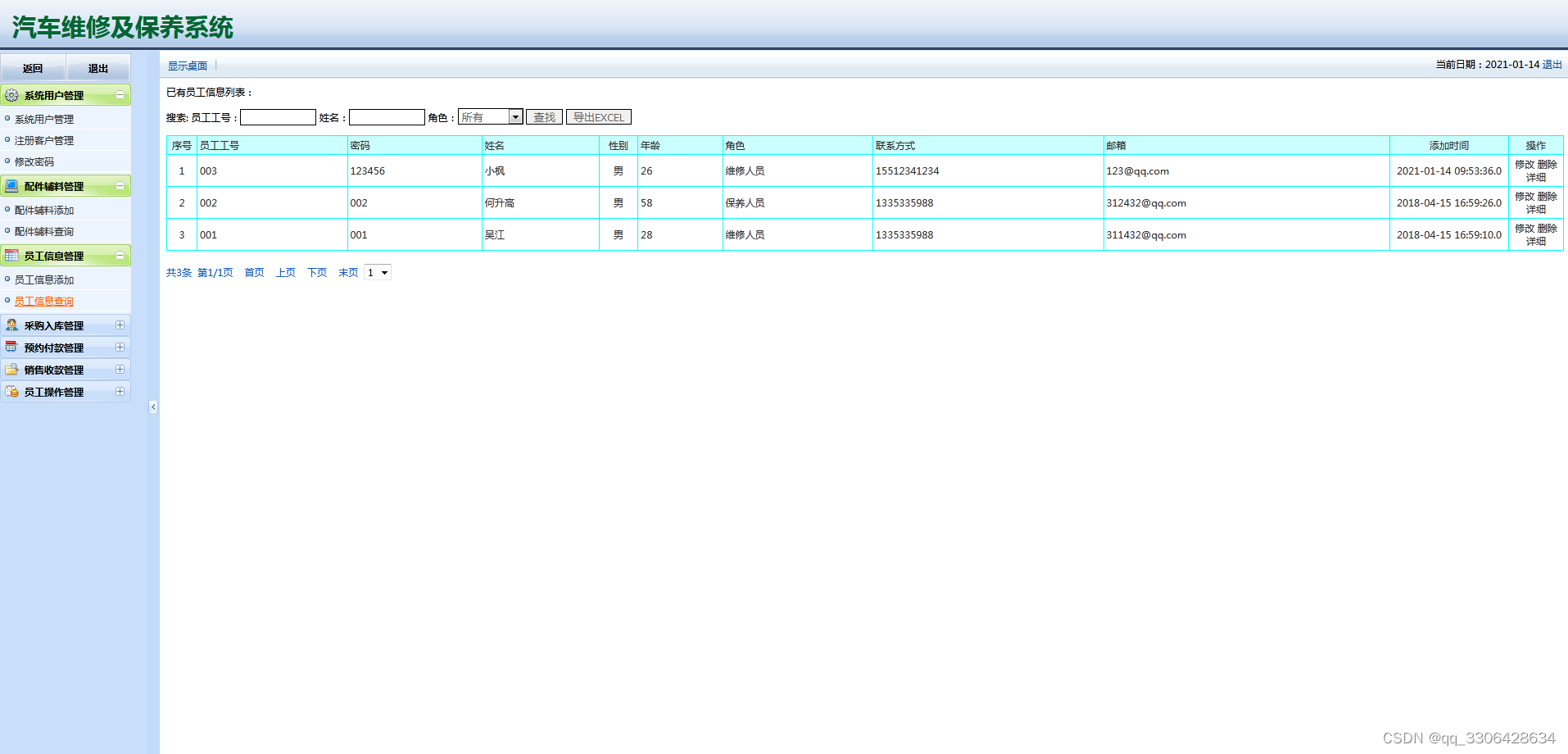Click the 添加时间 column header
Image resolution: width=1568 pixels, height=754 pixels.
tap(1449, 145)
